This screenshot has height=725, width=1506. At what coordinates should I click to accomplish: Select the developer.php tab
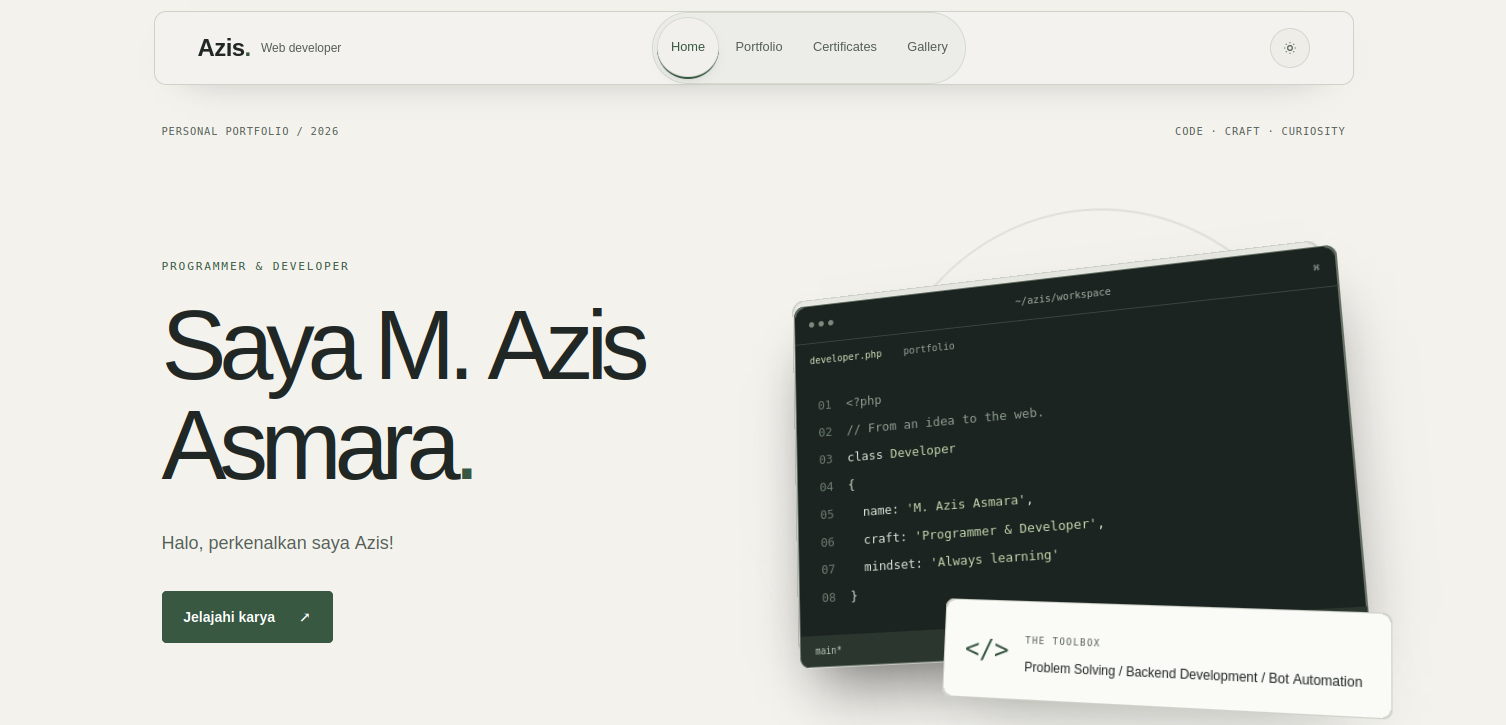(846, 357)
